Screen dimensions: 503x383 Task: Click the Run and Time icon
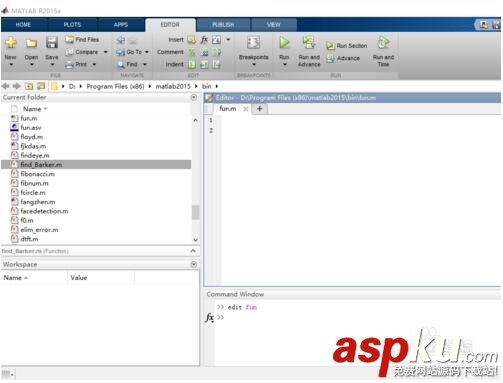click(383, 43)
